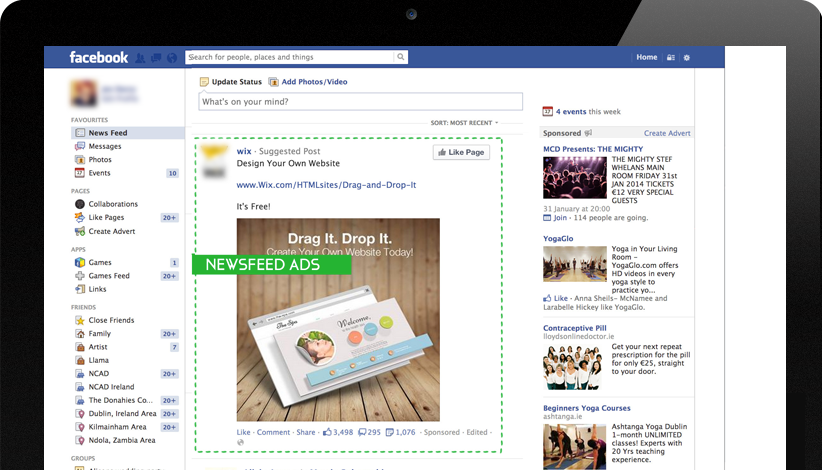The height and width of the screenshot is (470, 822).
Task: Open Contraceptive Pill ad image
Action: pos(572,367)
